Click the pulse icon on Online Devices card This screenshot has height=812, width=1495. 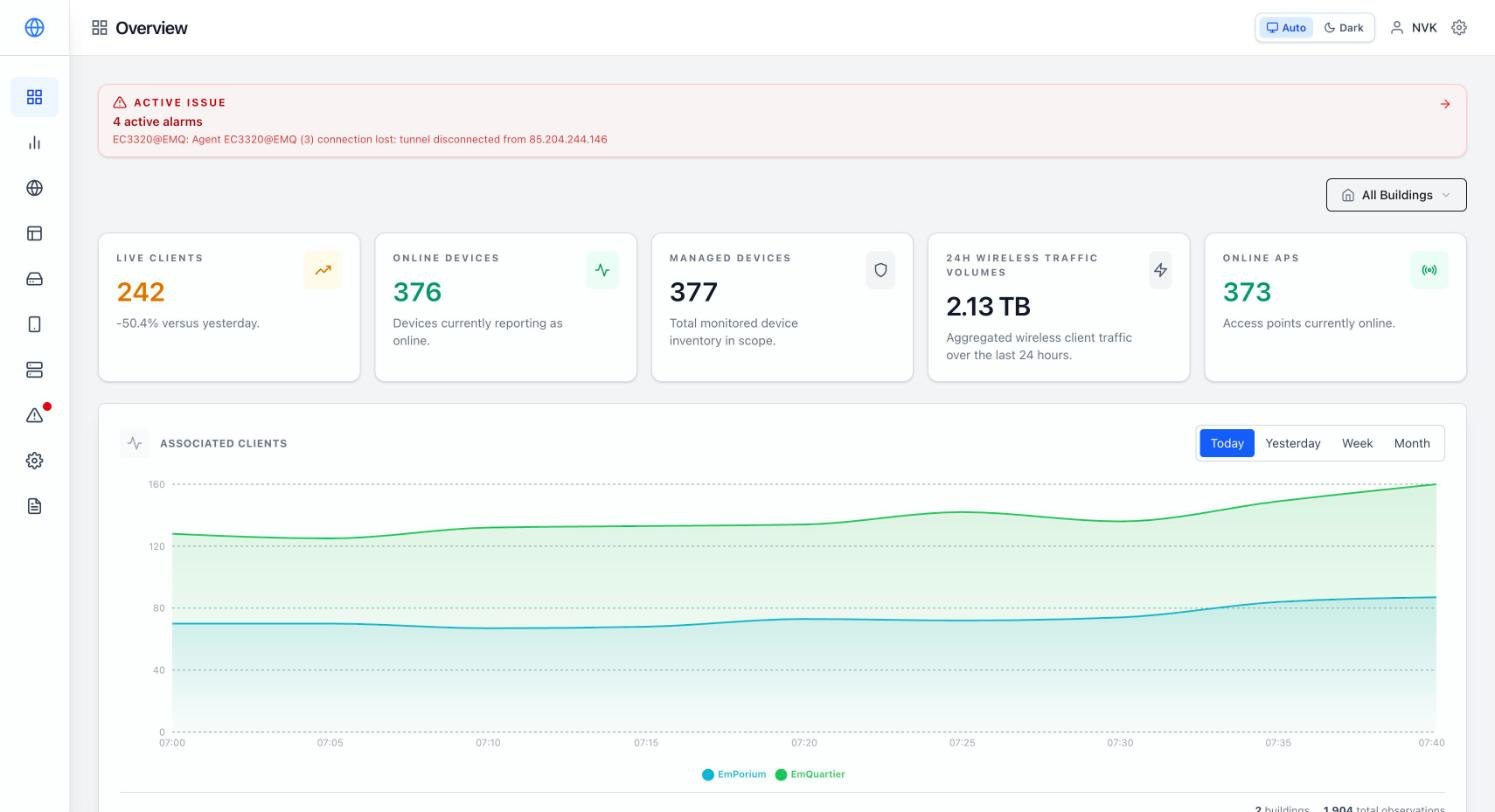602,270
